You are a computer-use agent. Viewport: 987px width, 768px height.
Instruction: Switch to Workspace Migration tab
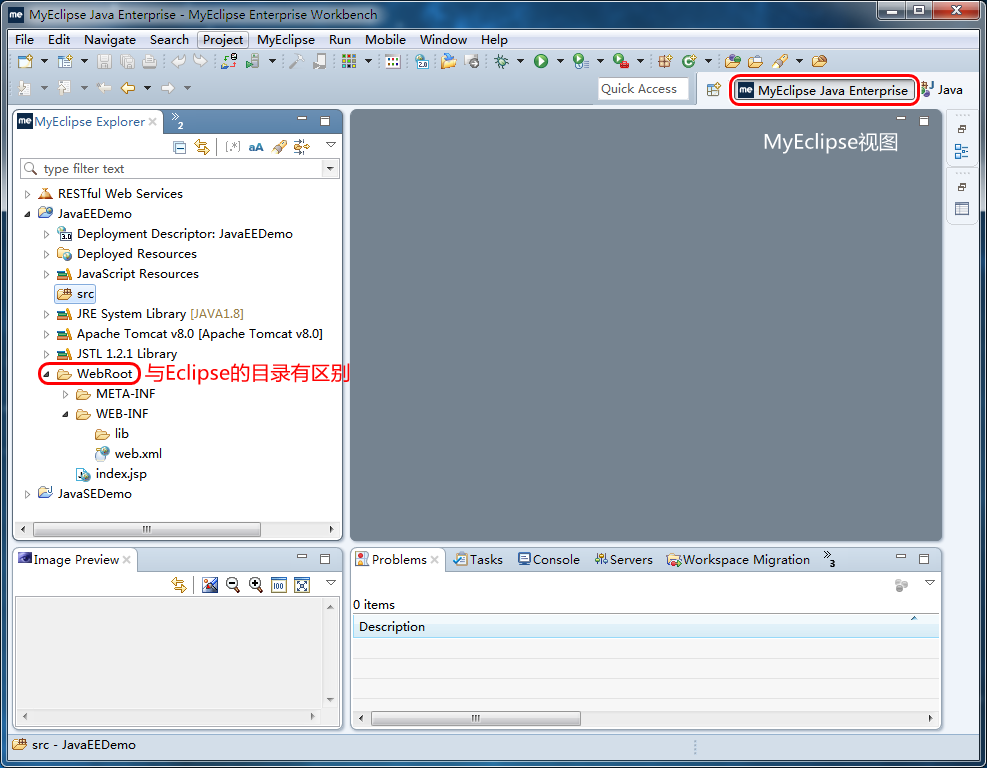coord(738,560)
